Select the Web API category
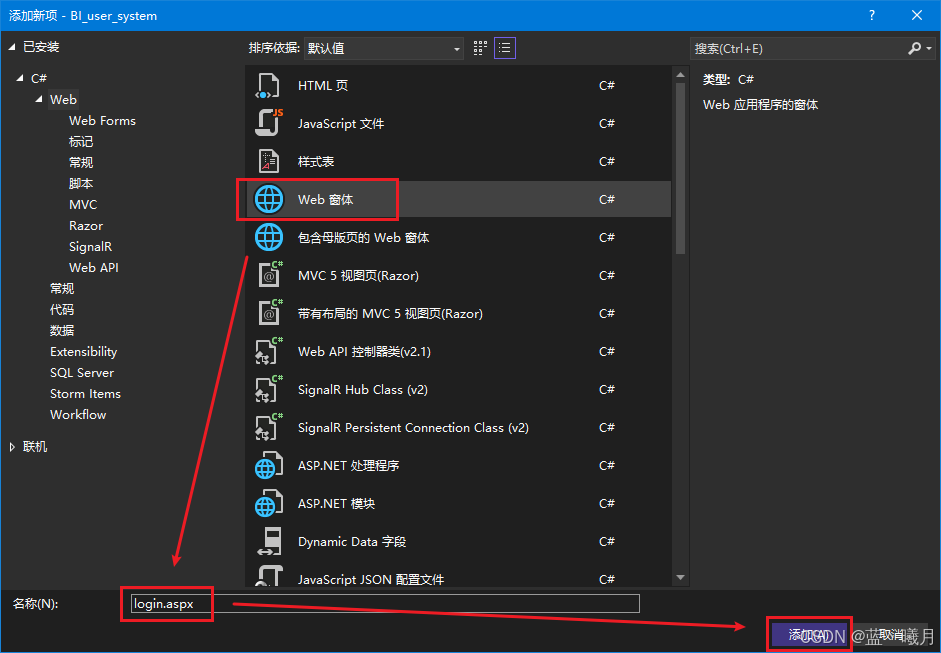This screenshot has height=653, width=941. tap(94, 268)
